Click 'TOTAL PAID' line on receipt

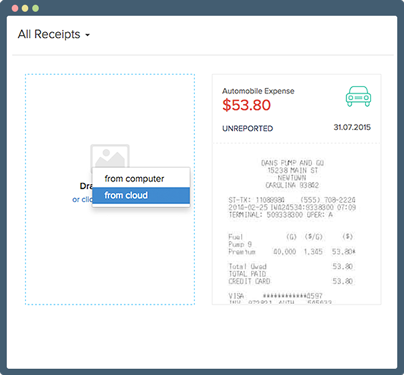pyautogui.click(x=247, y=274)
